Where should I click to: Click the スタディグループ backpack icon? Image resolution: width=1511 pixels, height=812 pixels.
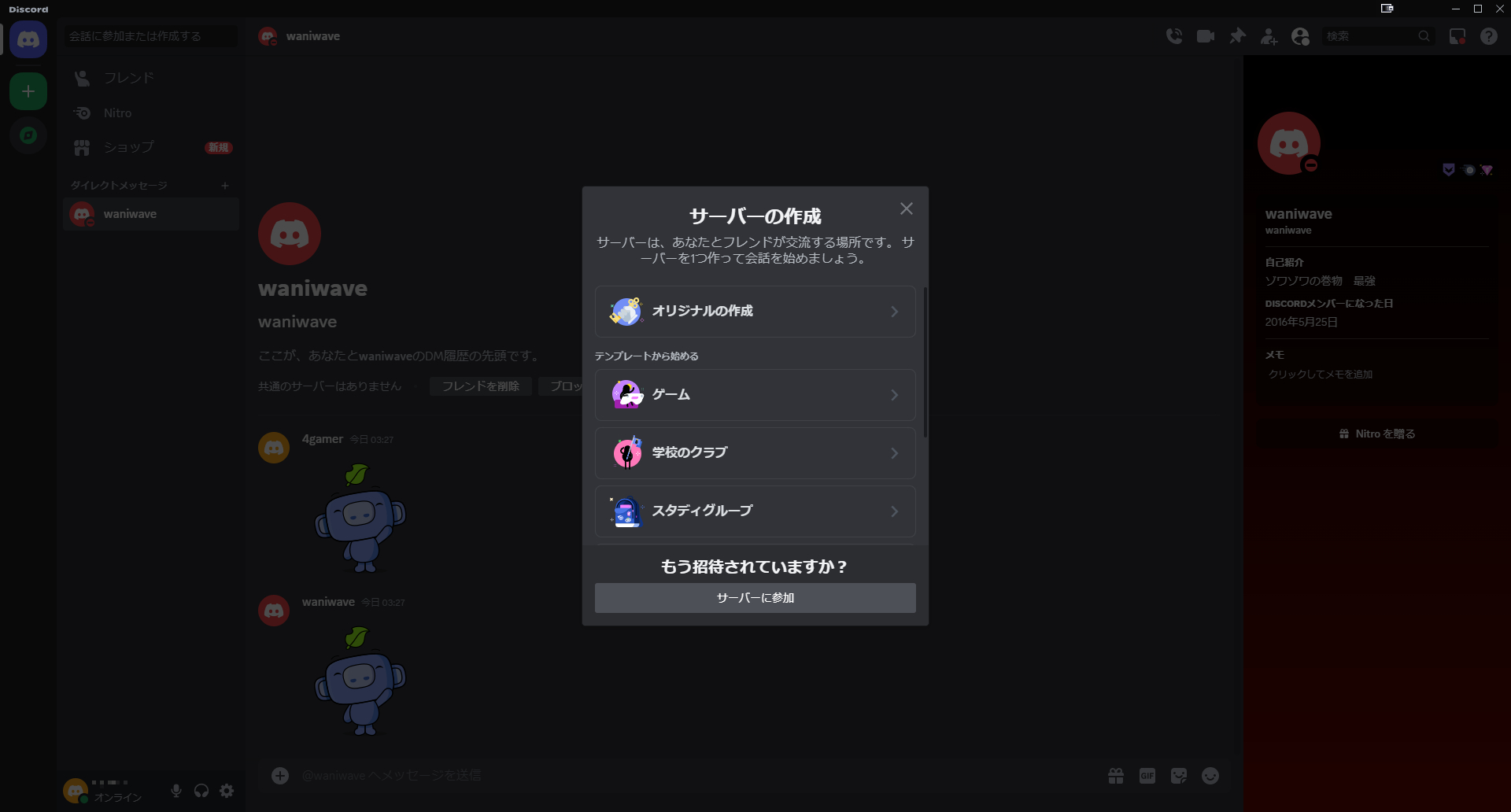pyautogui.click(x=627, y=511)
